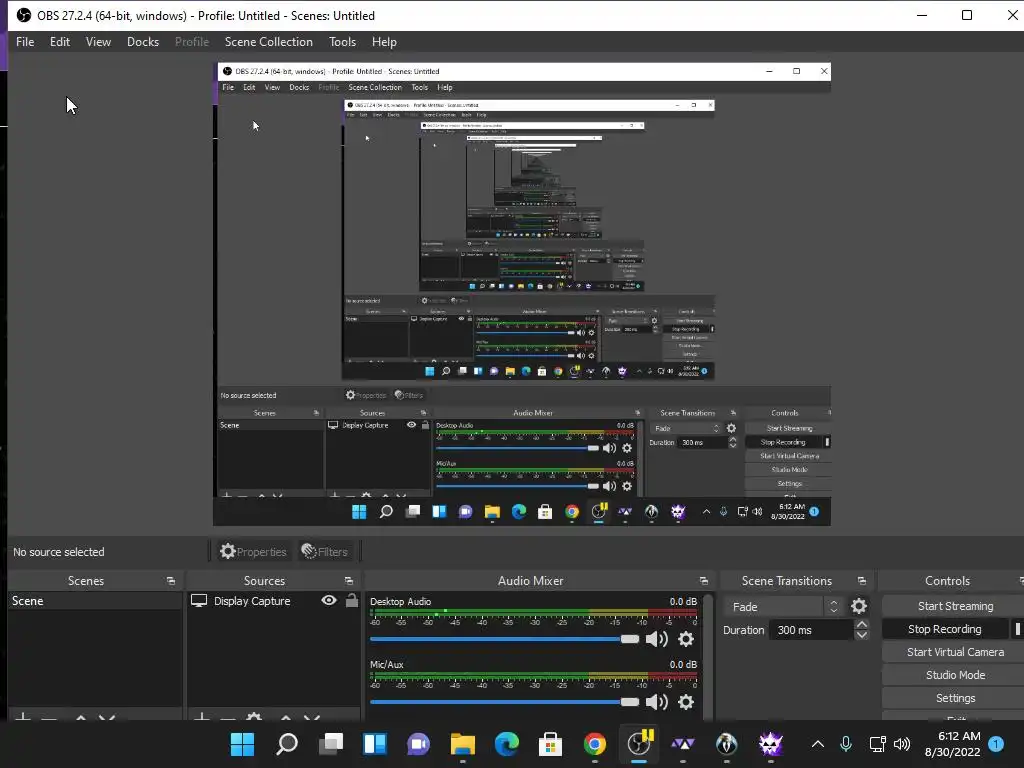Click the Studio Mode button
The height and width of the screenshot is (768, 1024).
point(953,675)
